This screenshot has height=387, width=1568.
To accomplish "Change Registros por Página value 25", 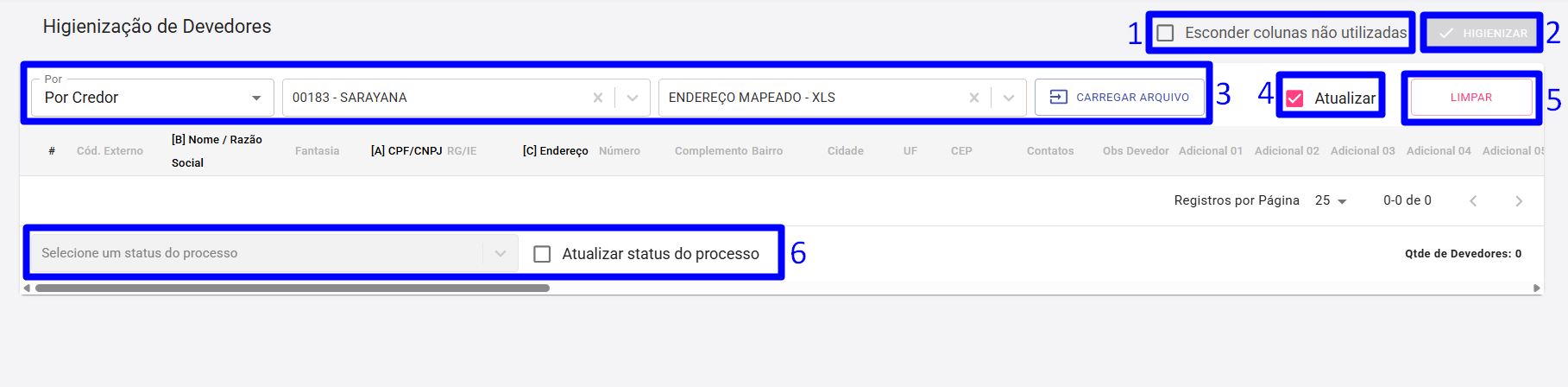I will [x=1331, y=200].
